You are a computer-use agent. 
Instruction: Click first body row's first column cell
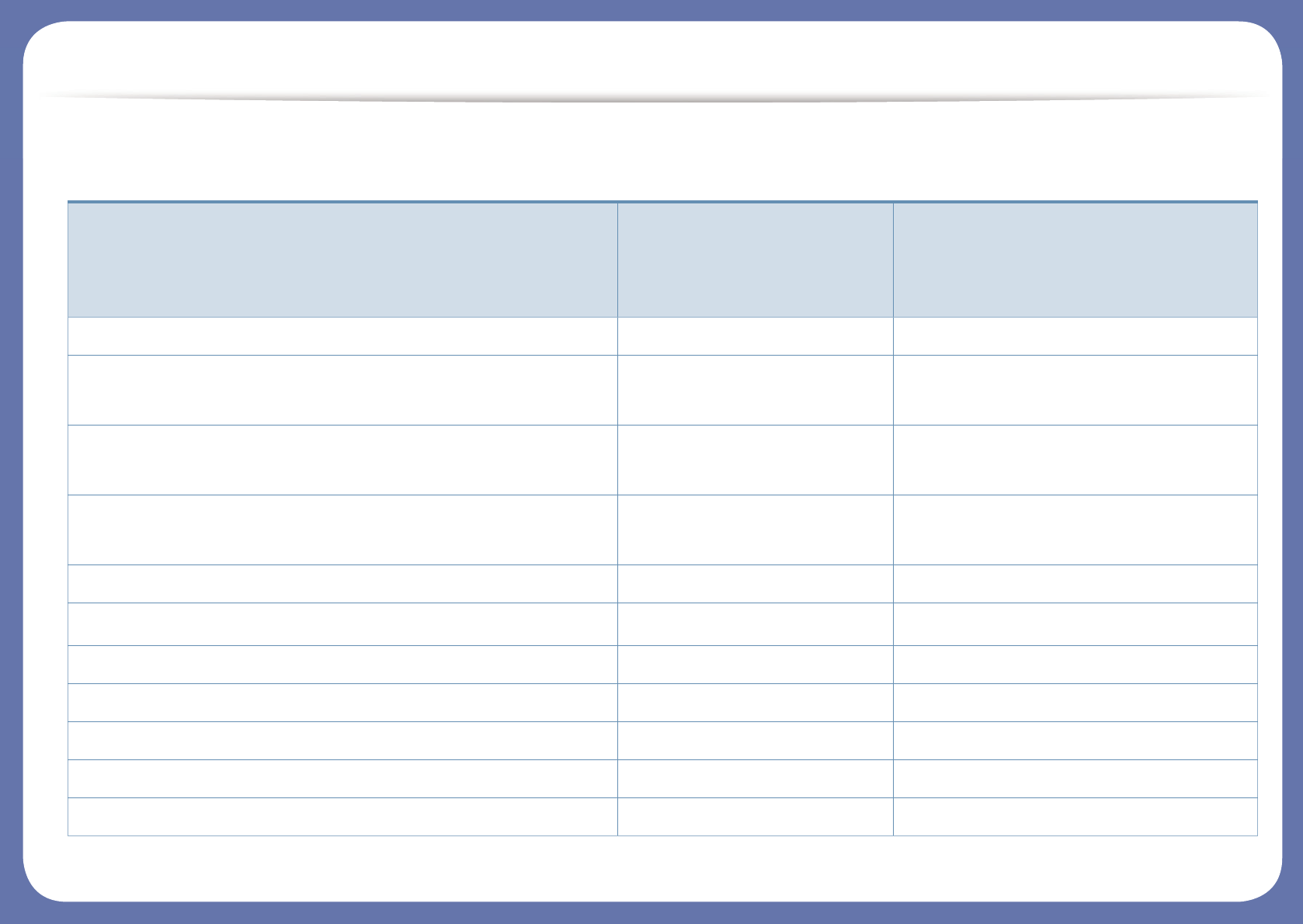(x=342, y=336)
